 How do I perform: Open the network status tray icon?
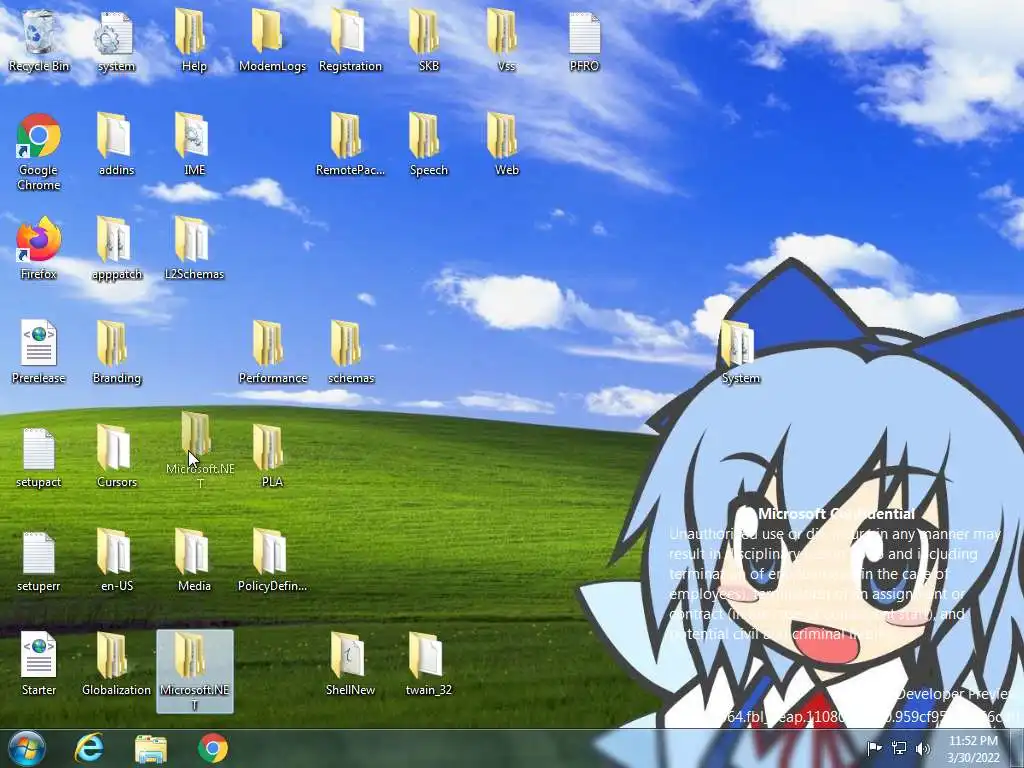[899, 748]
